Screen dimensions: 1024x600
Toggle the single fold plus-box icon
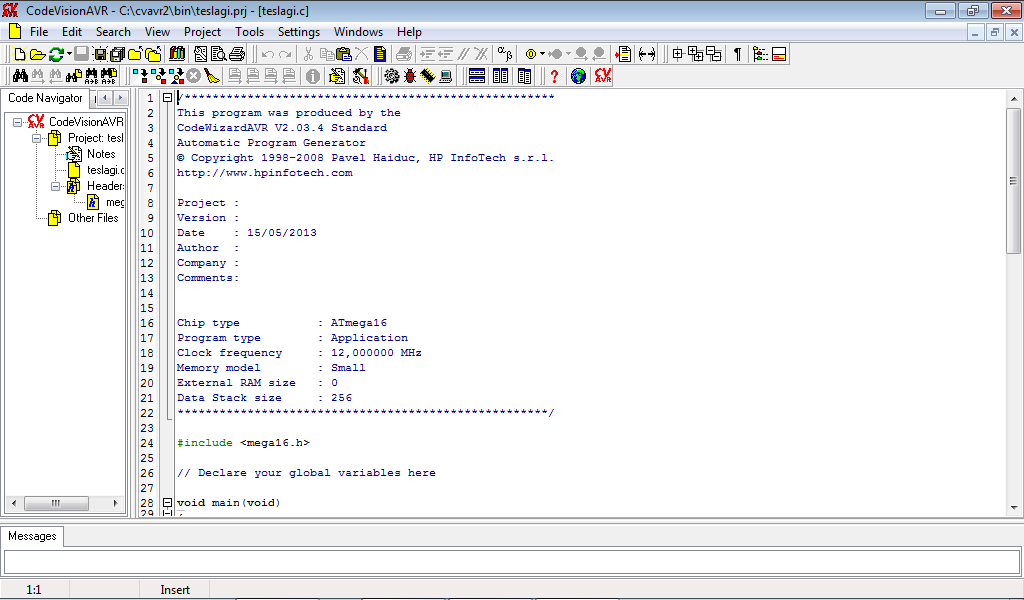[678, 54]
